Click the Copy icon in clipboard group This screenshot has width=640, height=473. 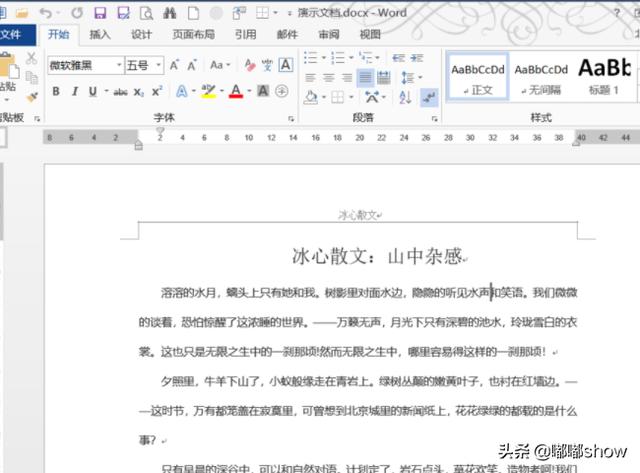point(31,77)
